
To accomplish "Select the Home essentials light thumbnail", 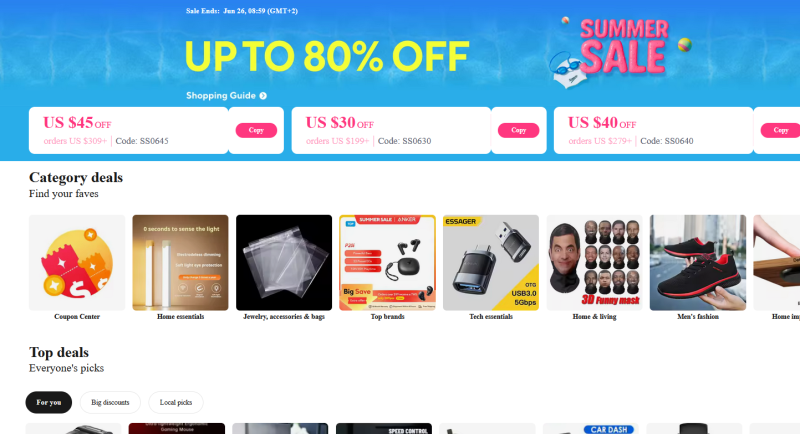I will [181, 263].
